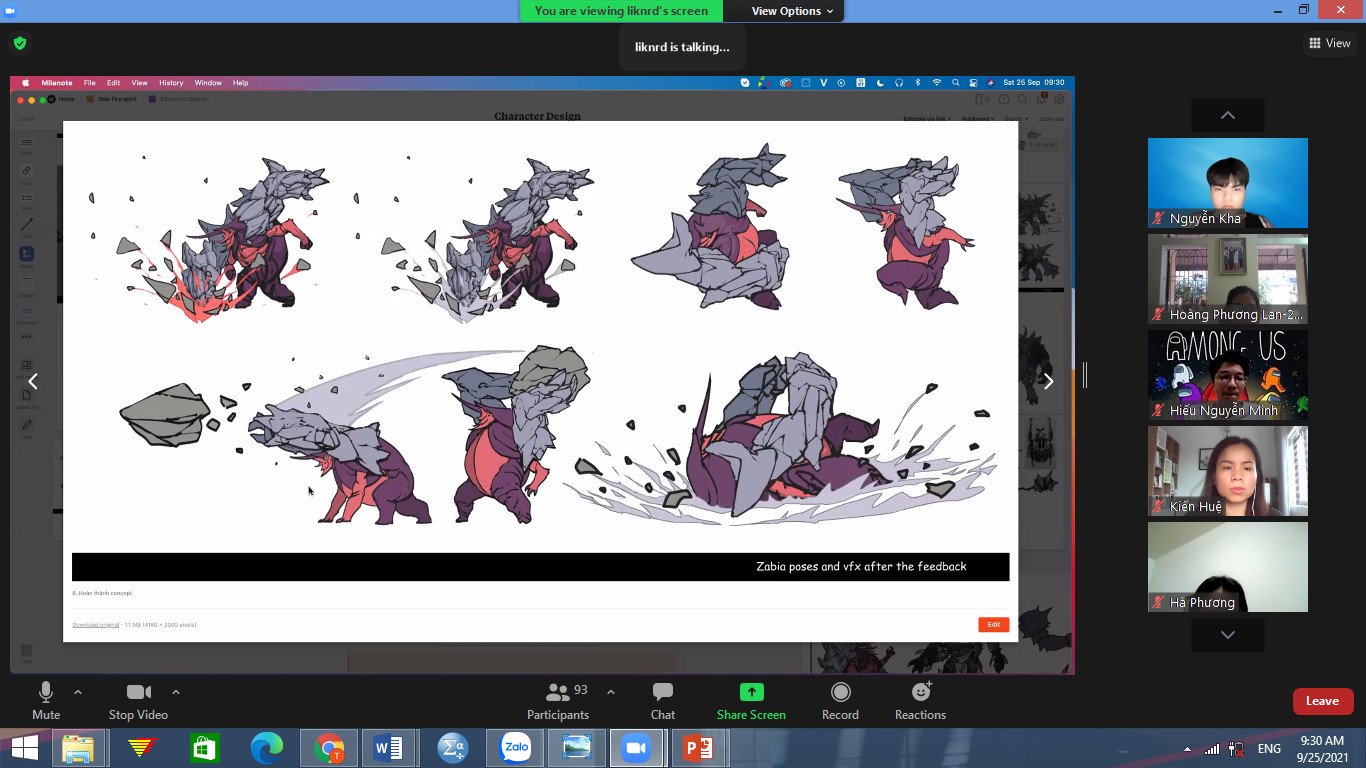
Task: Click the "Zabia poses and vfx after the feedback" caption
Action: 861,566
